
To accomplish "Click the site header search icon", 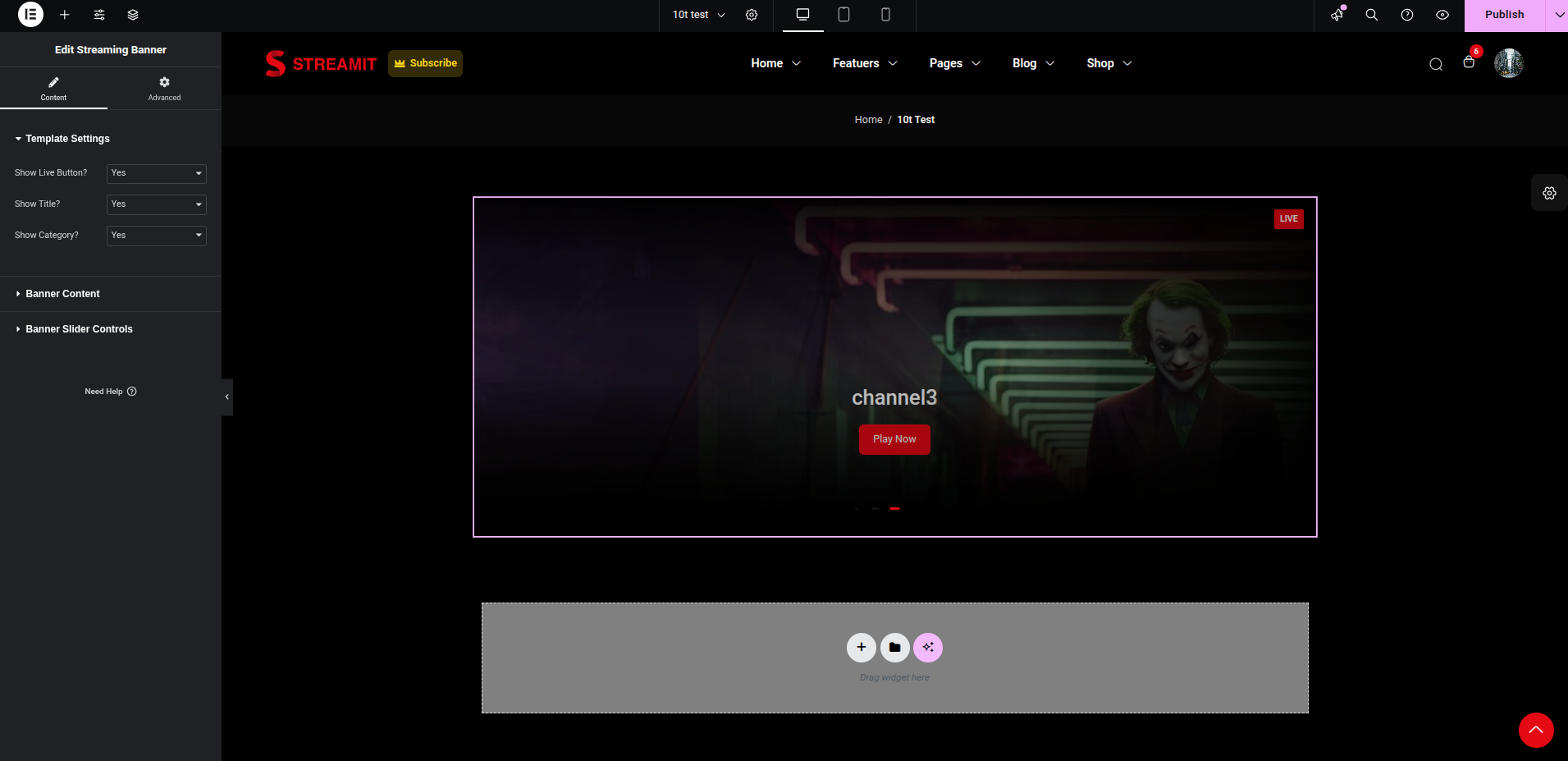I will coord(1436,64).
